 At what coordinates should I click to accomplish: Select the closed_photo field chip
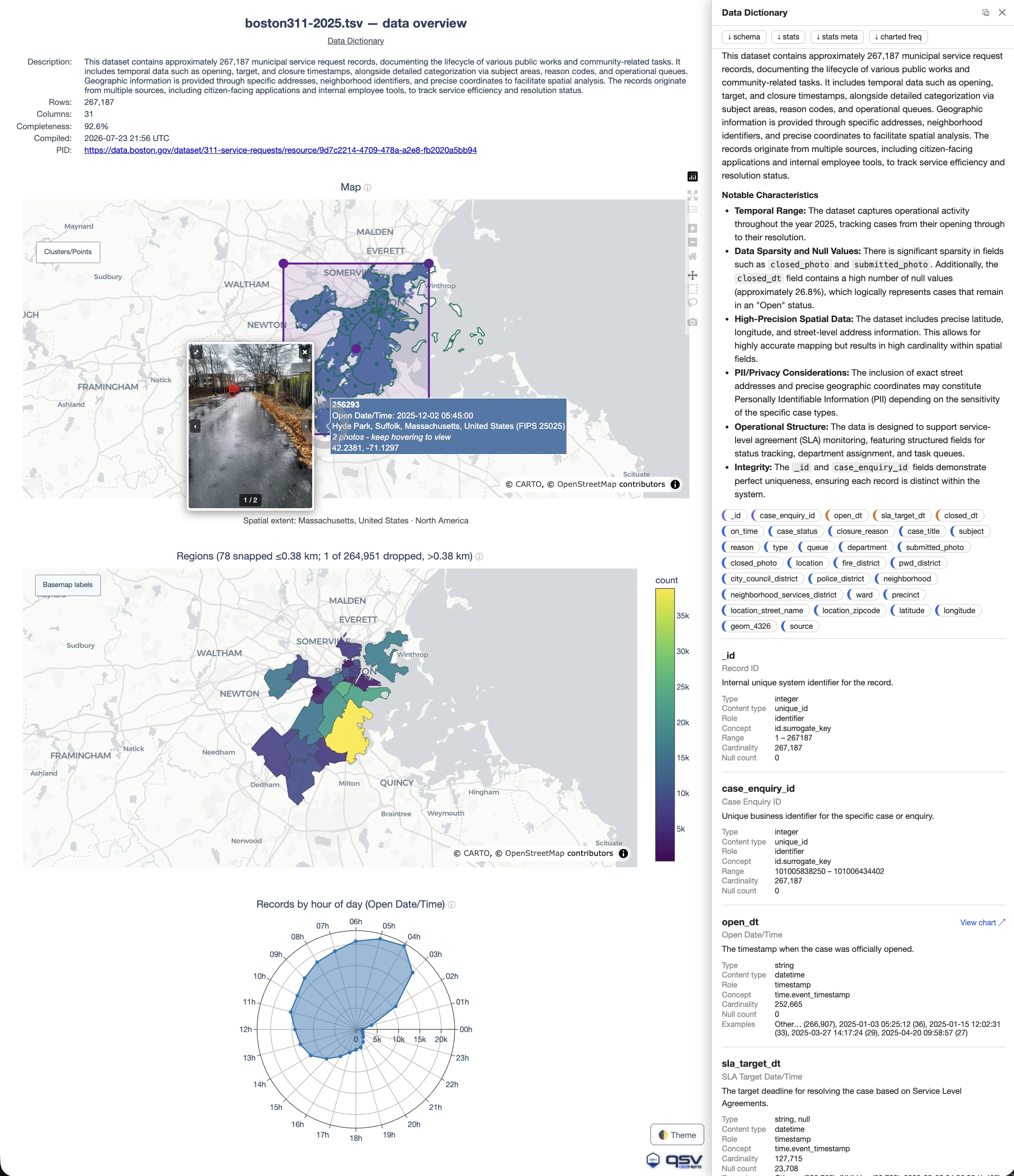click(x=753, y=564)
